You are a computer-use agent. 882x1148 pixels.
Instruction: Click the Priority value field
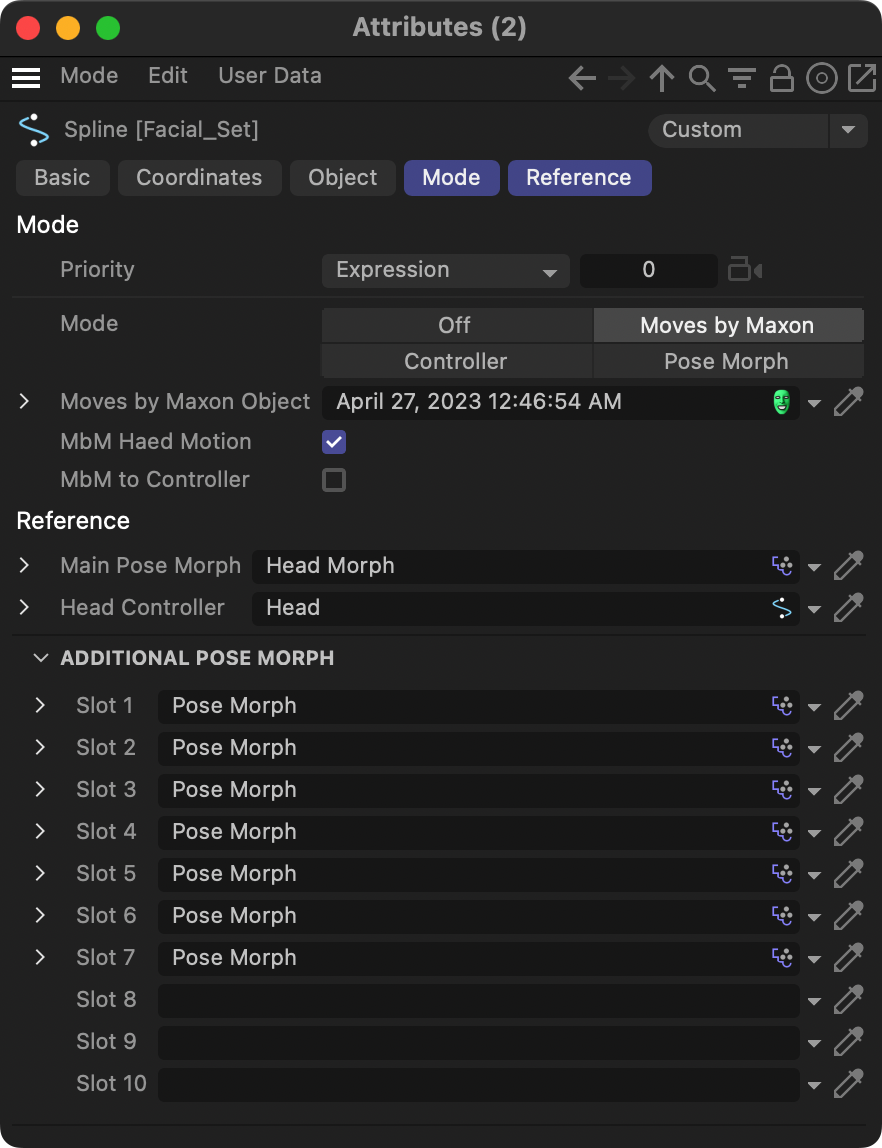(648, 270)
